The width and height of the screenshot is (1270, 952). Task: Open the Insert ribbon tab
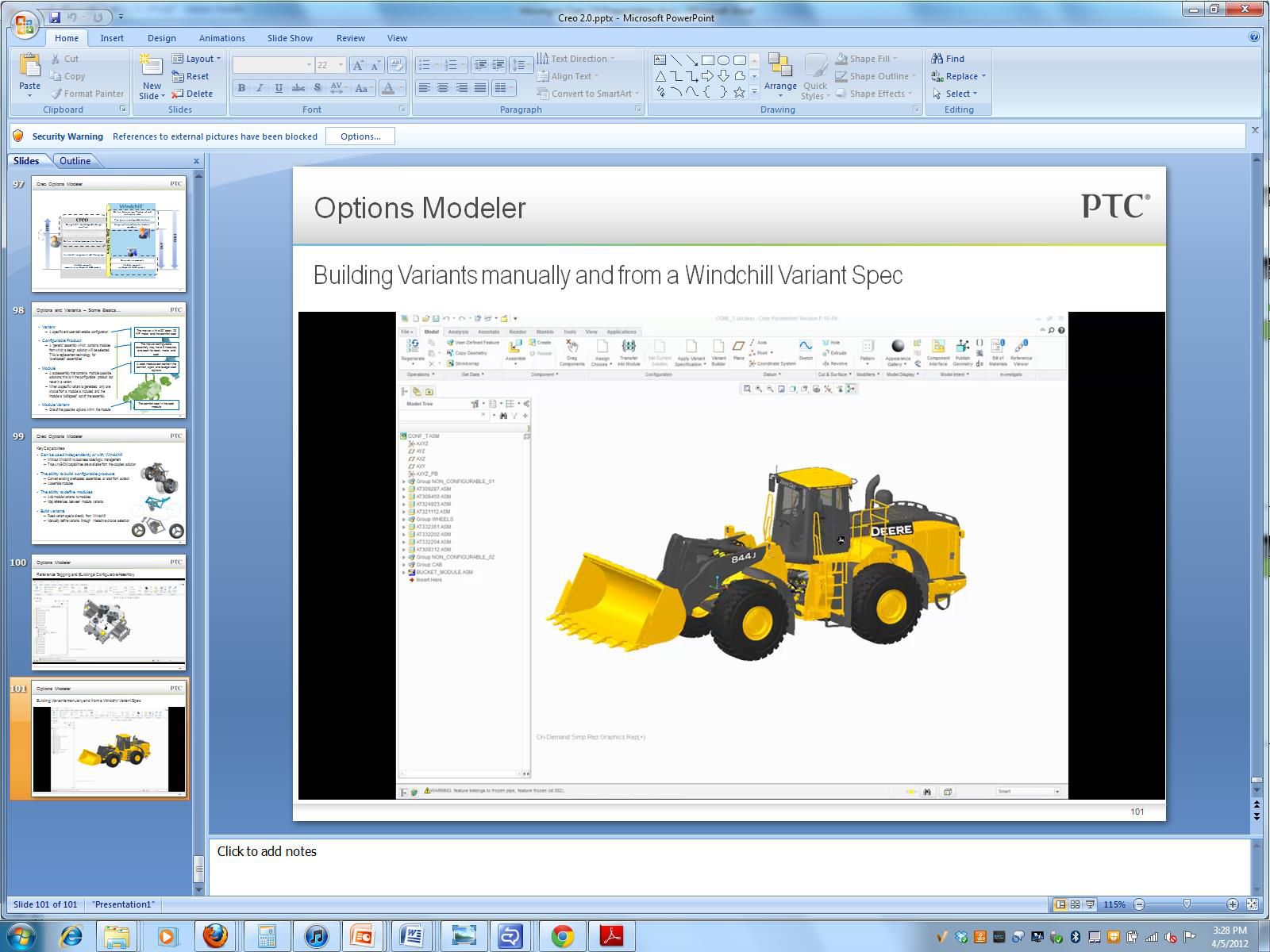[x=112, y=38]
